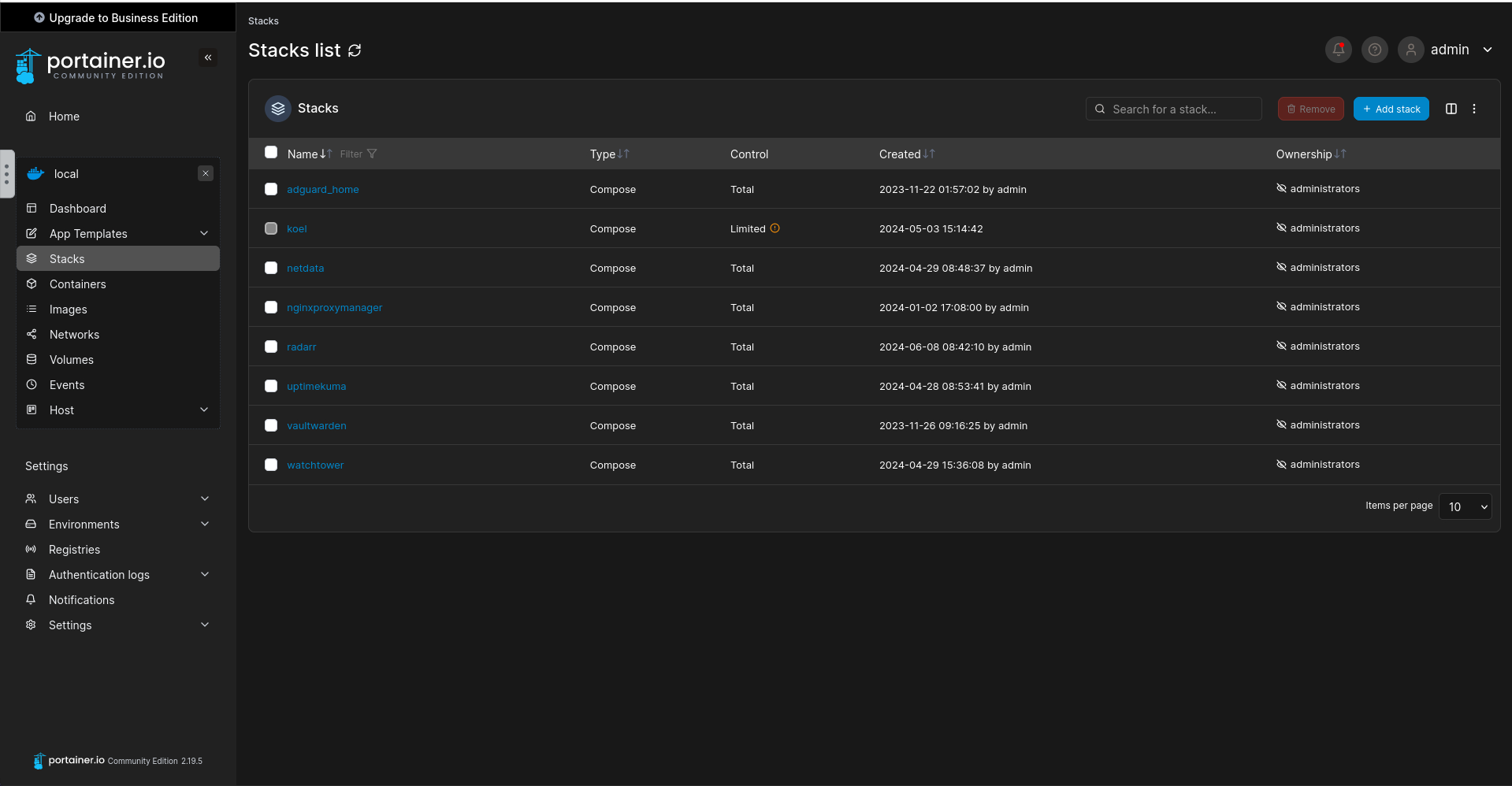Click the Name filter funnel icon
This screenshot has height=786, width=1512.
pos(372,154)
